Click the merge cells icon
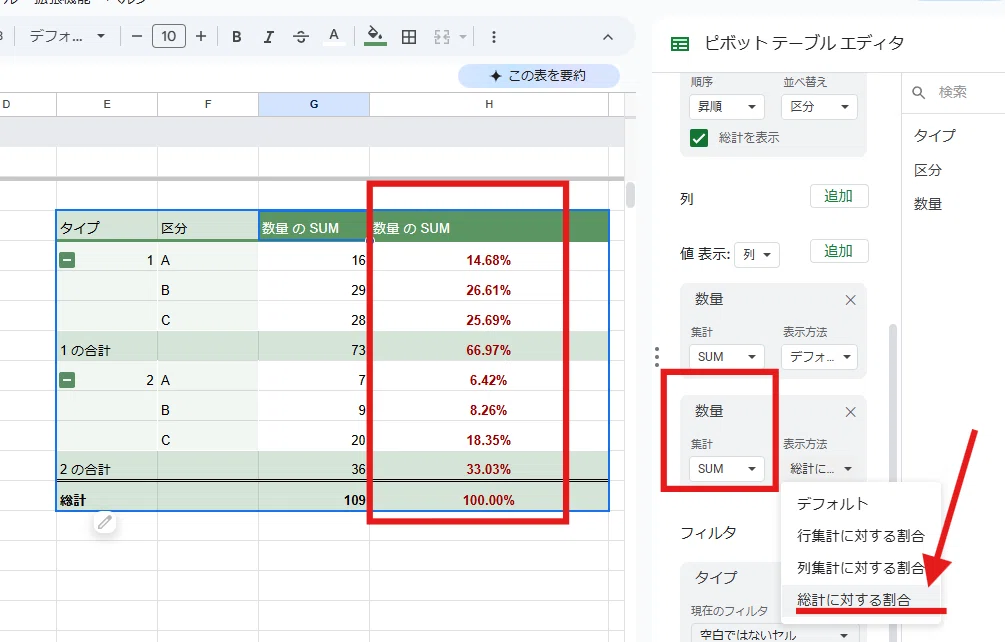This screenshot has width=1005, height=642. [x=442, y=37]
